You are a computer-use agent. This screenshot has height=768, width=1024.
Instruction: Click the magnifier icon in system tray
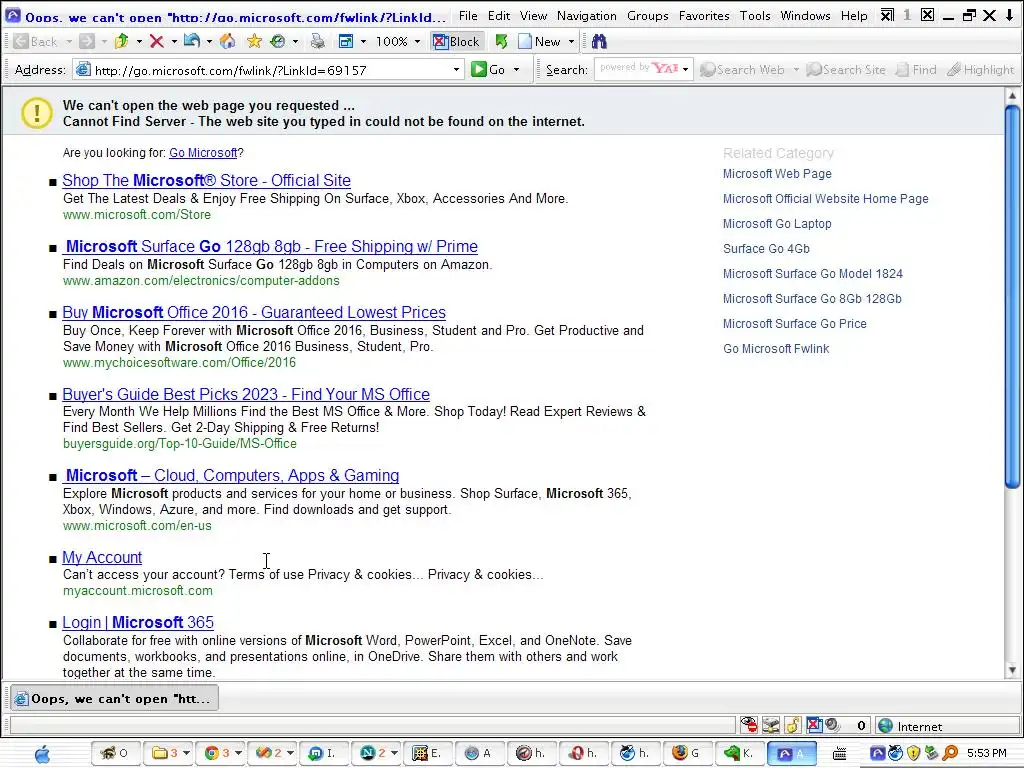[950, 753]
